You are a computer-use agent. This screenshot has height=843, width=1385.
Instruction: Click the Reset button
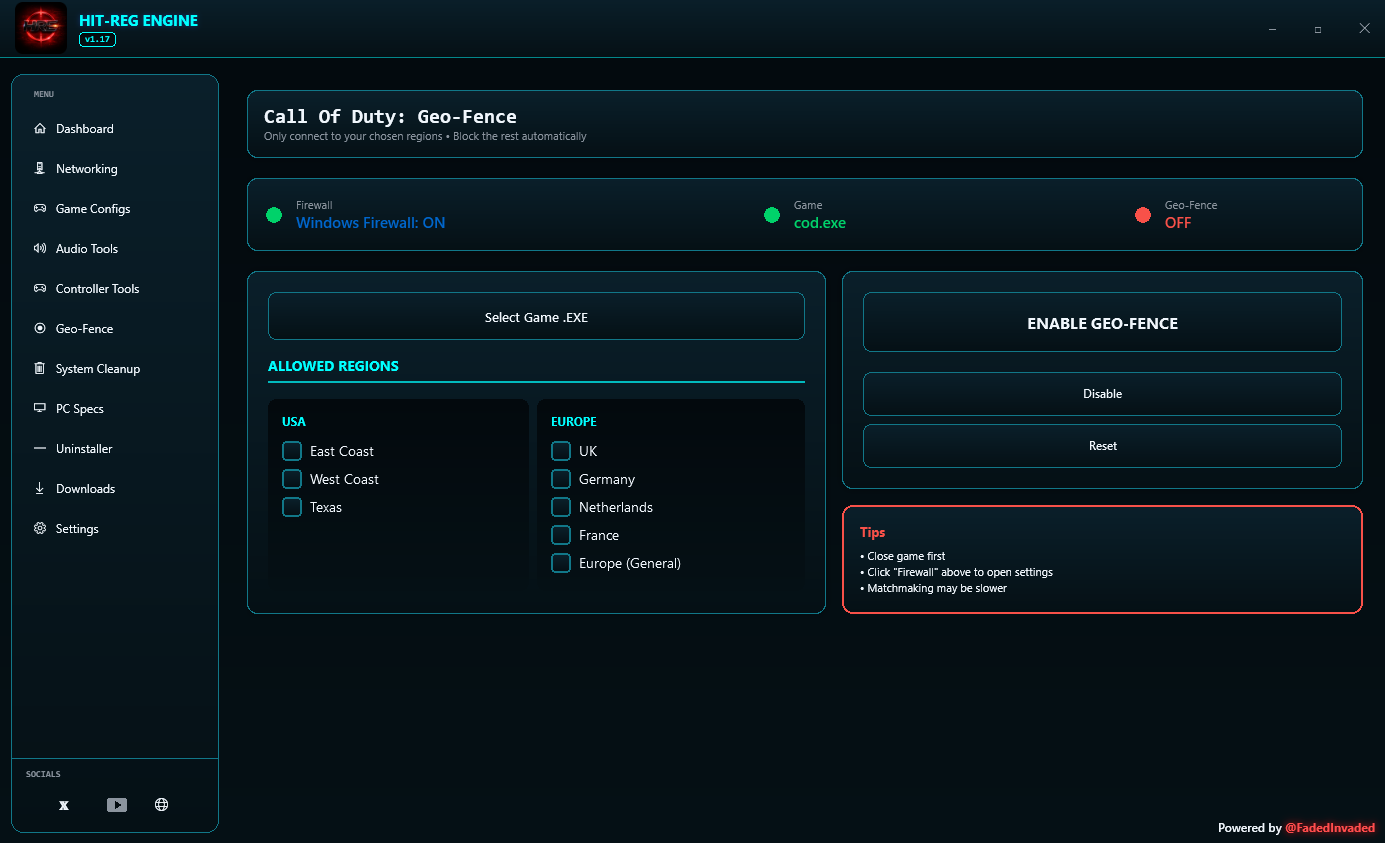click(1102, 446)
